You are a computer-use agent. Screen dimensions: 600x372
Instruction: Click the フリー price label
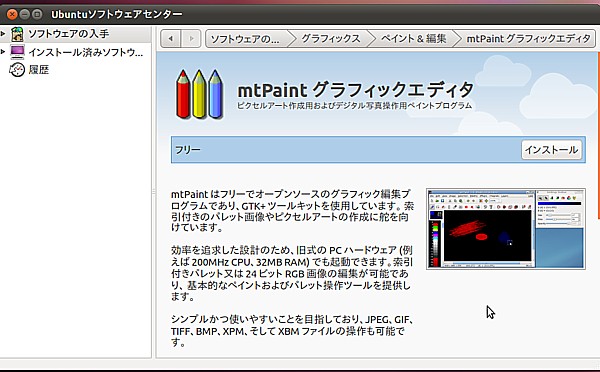tap(188, 150)
